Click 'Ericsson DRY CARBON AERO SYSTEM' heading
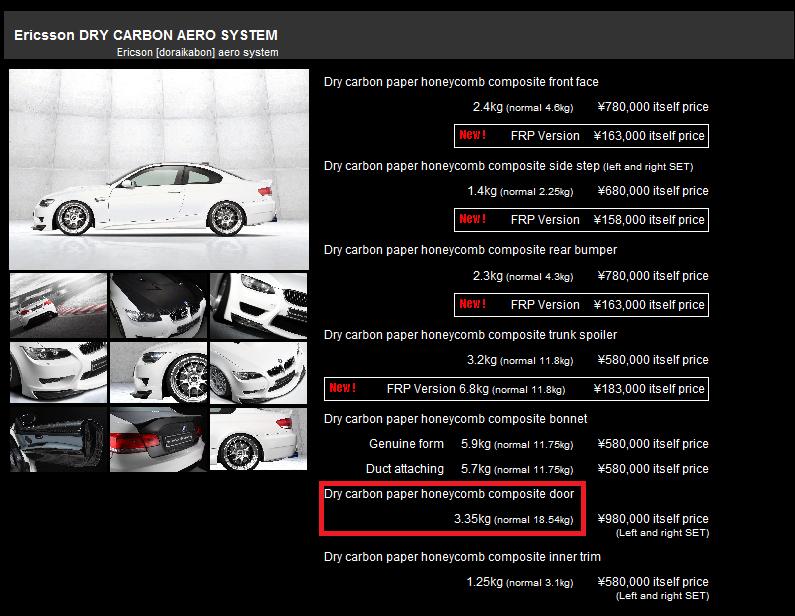 point(146,35)
